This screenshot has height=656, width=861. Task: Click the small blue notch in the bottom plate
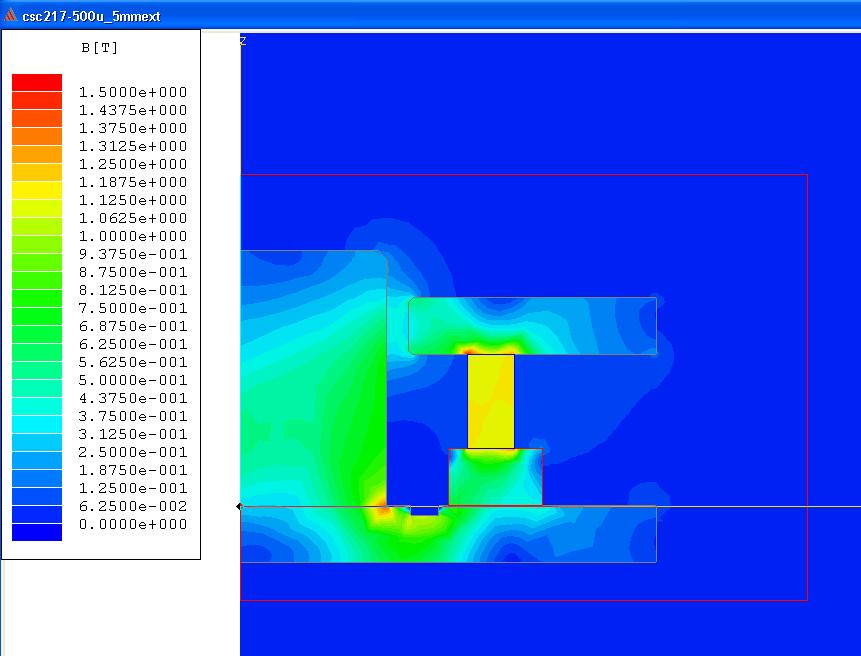tap(424, 511)
